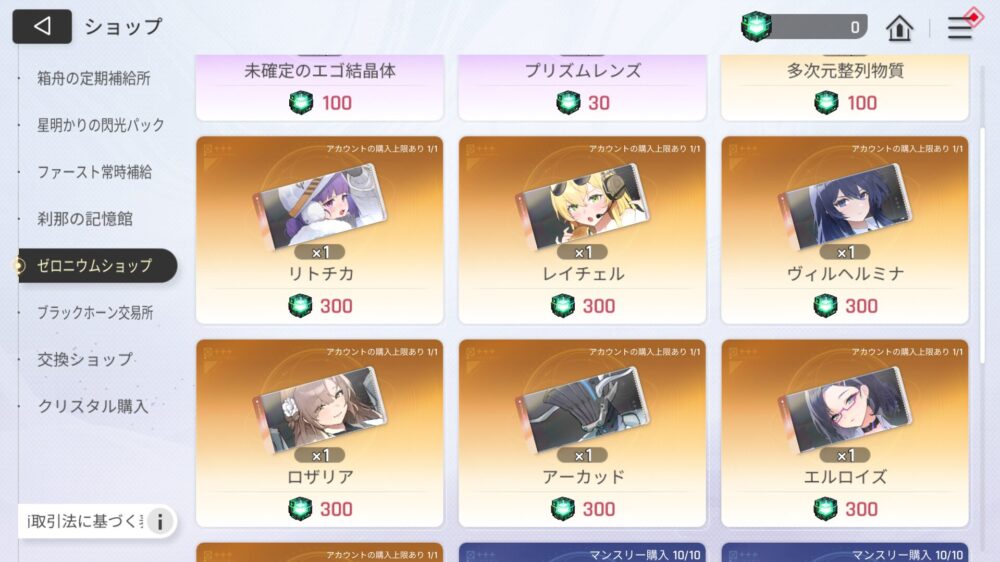
Task: Open ファースト常時補給 tab
Action: (94, 172)
